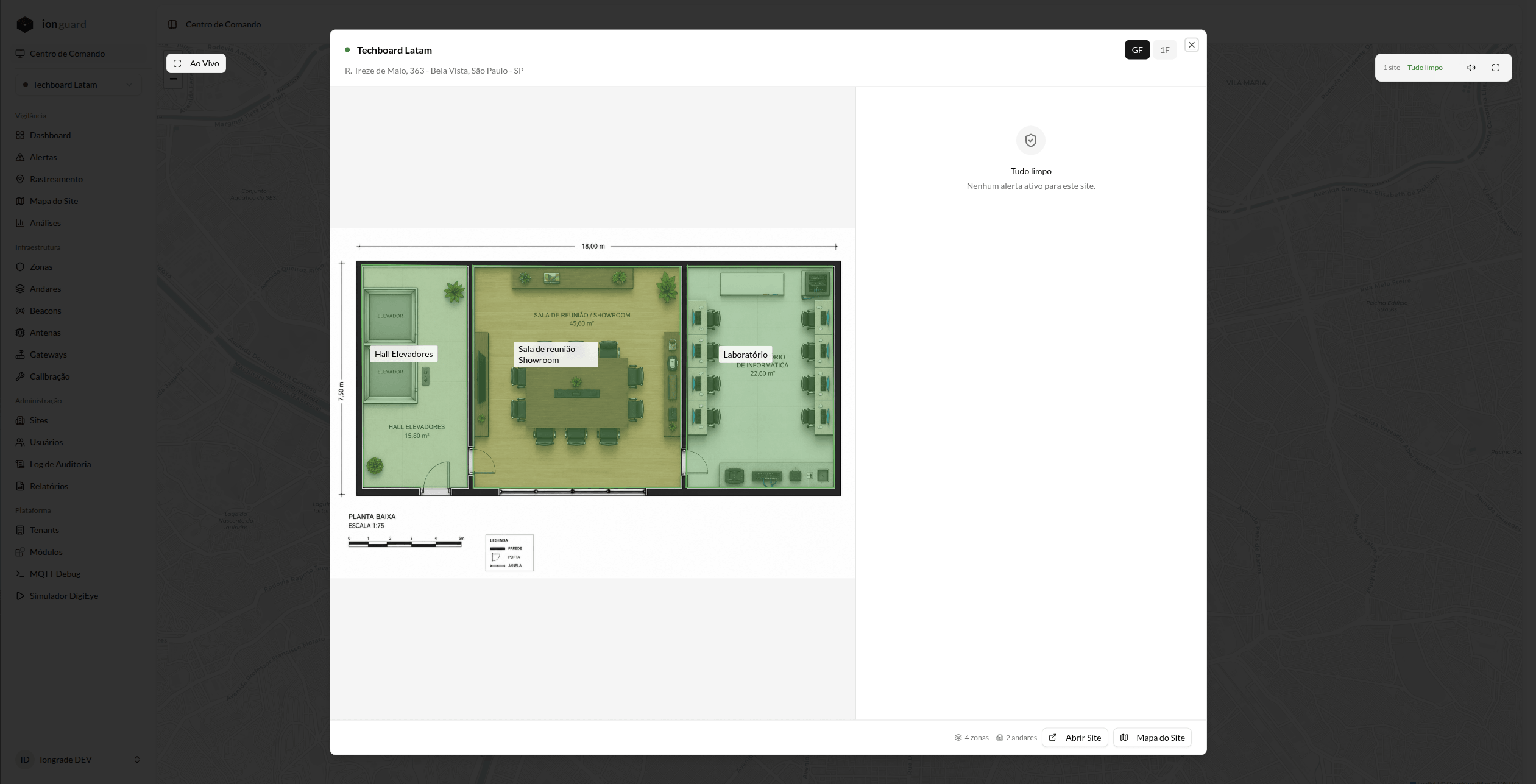Click the Ao Vivo live button
This screenshot has width=1536, height=784.
pyautogui.click(x=196, y=63)
